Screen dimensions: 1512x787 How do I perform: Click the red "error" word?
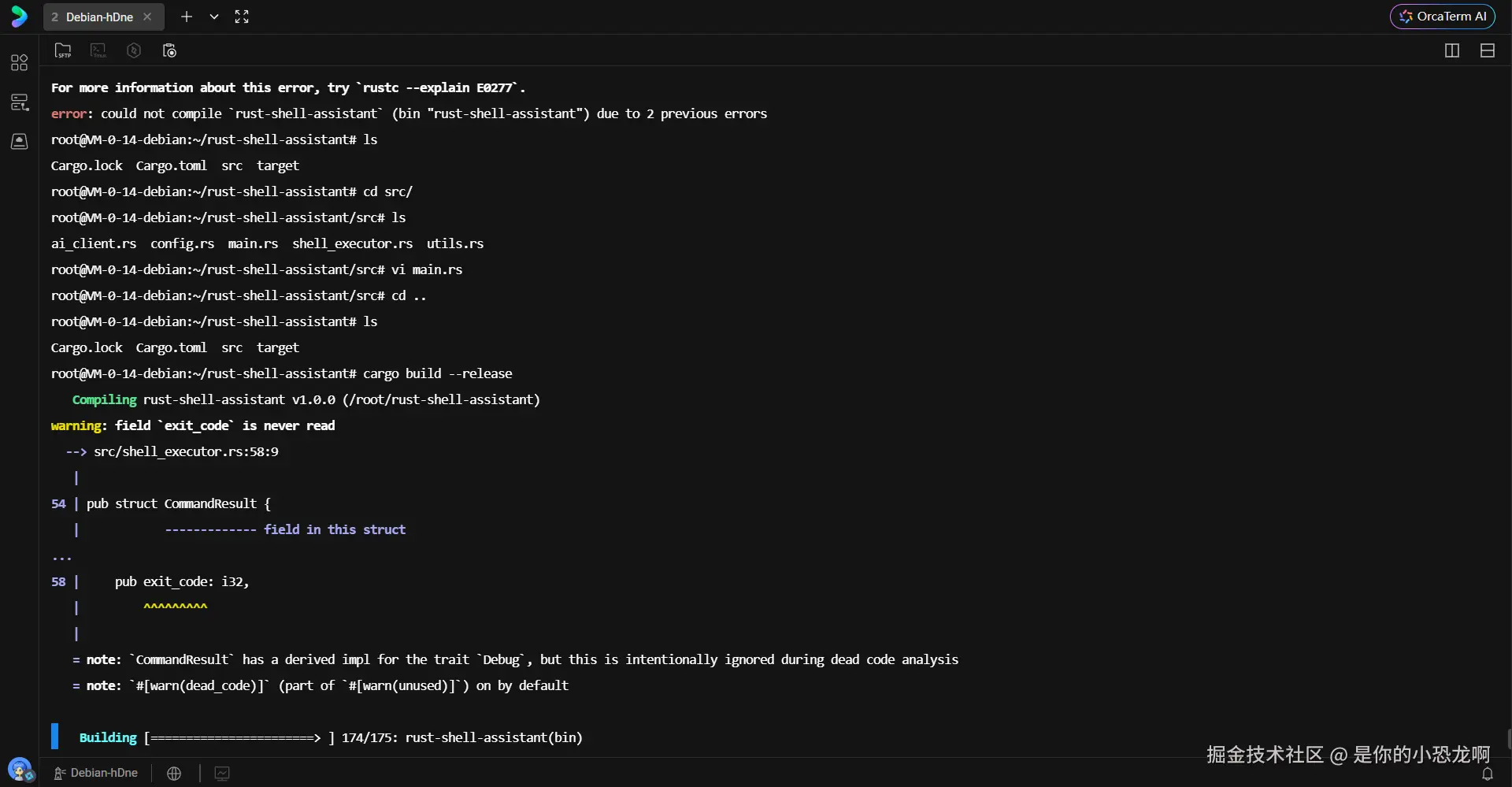69,113
